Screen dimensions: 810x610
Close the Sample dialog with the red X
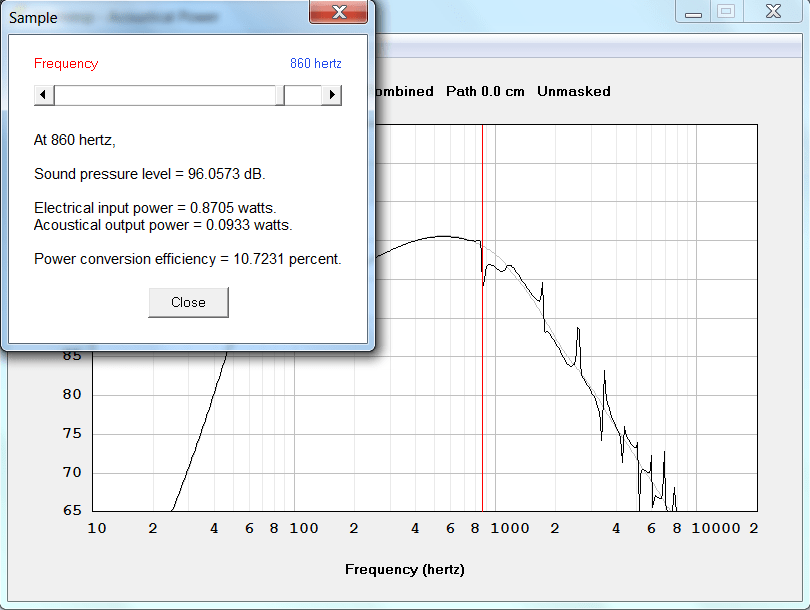coord(339,12)
